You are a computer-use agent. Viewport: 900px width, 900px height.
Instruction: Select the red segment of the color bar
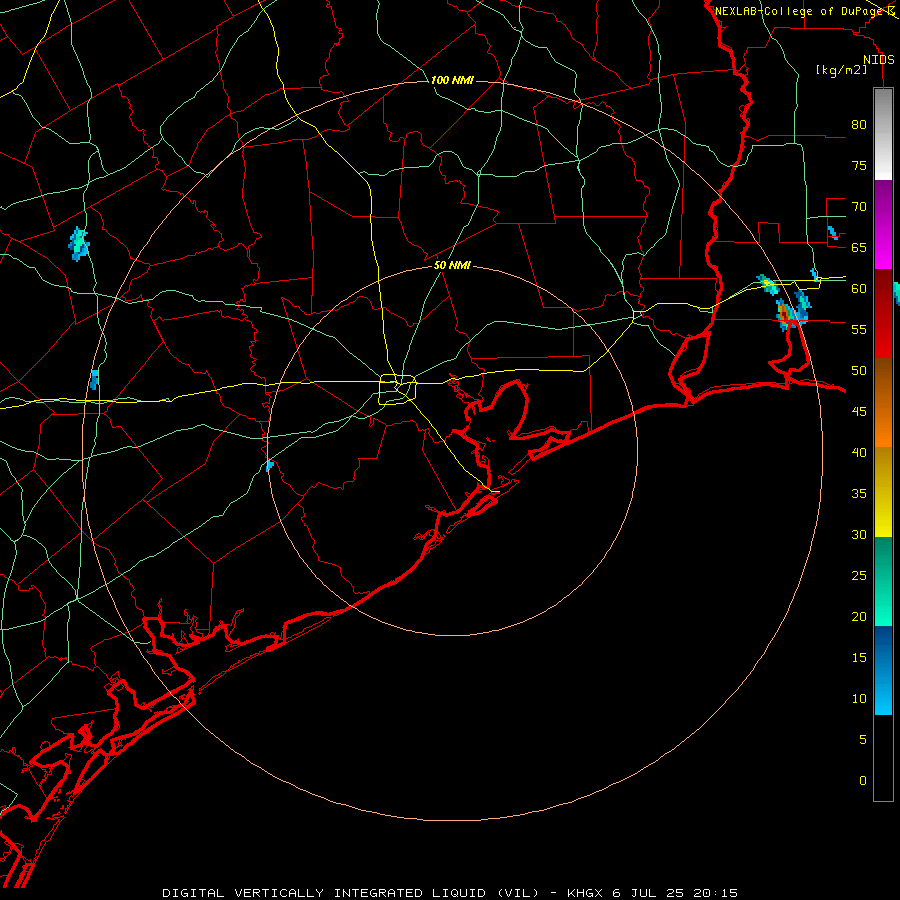point(883,313)
